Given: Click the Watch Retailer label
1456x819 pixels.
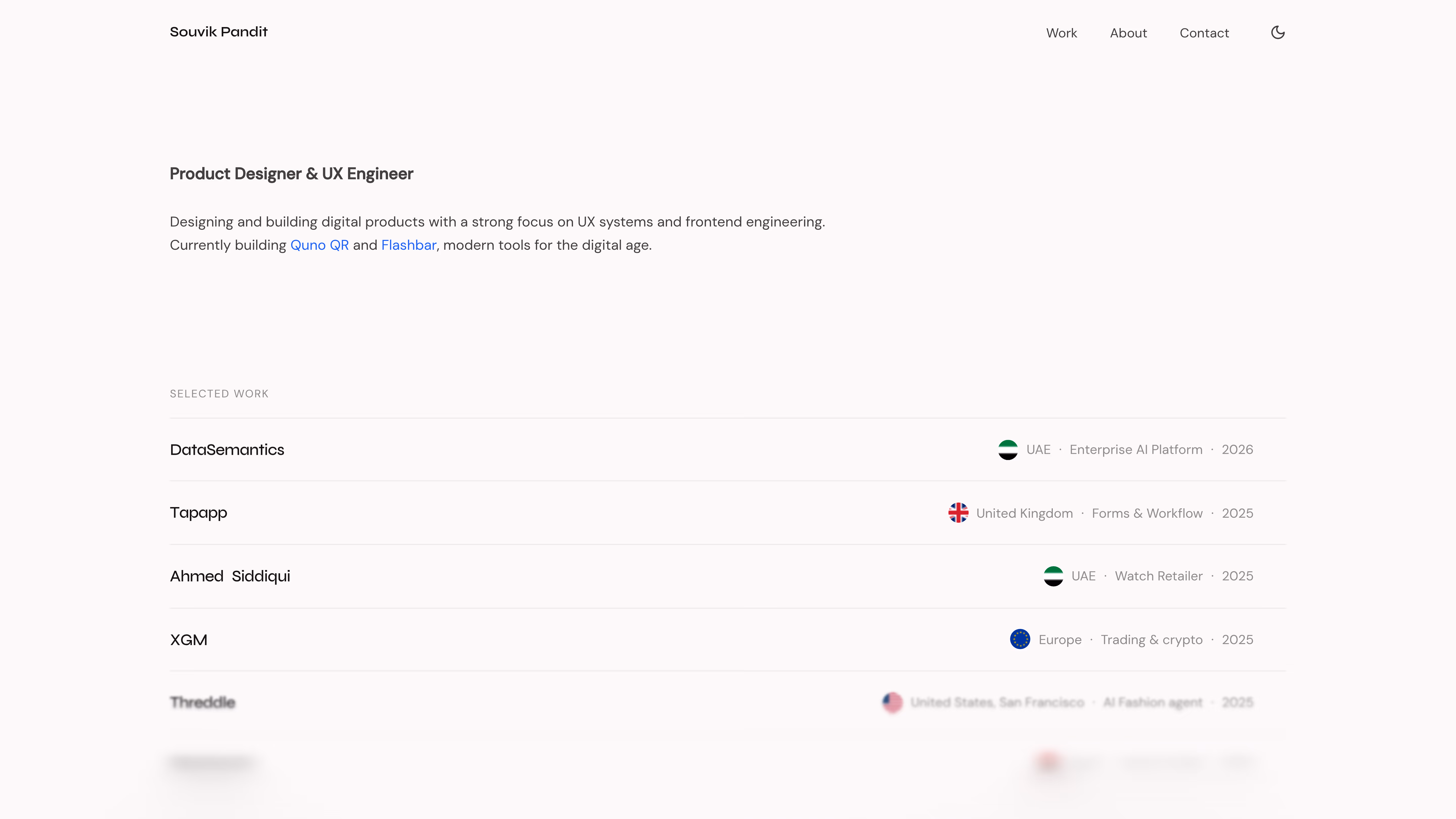Looking at the screenshot, I should tap(1159, 576).
